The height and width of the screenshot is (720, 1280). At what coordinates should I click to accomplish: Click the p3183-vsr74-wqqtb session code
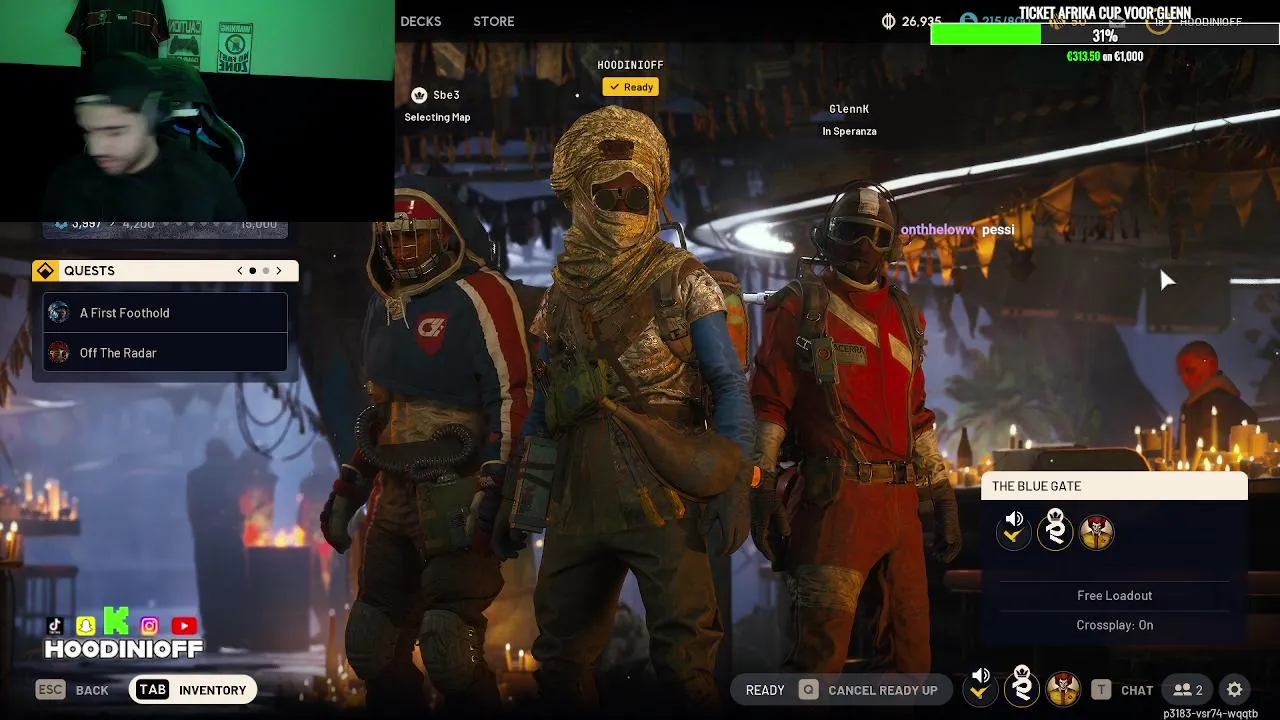[x=1210, y=713]
